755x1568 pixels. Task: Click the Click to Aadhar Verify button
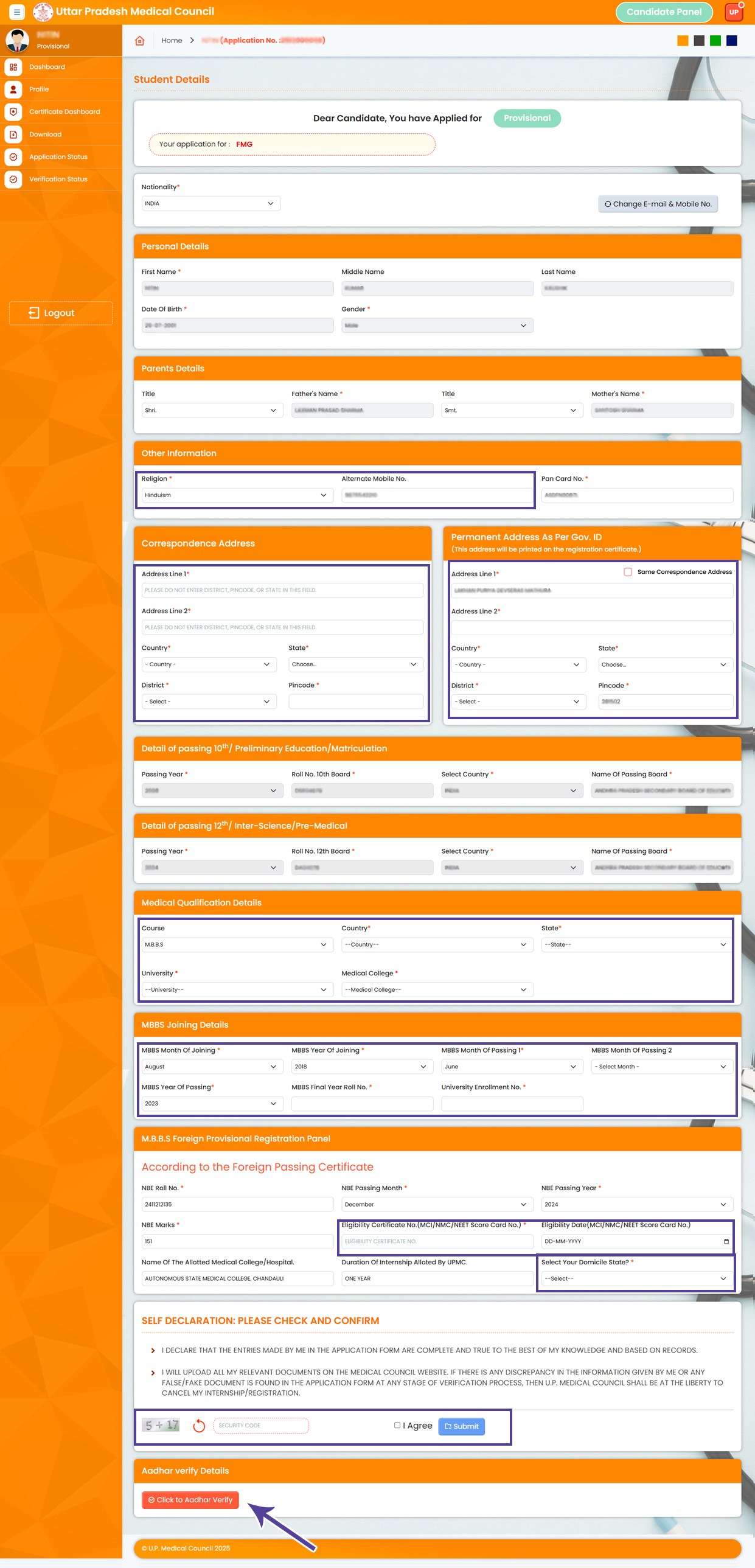(190, 1500)
